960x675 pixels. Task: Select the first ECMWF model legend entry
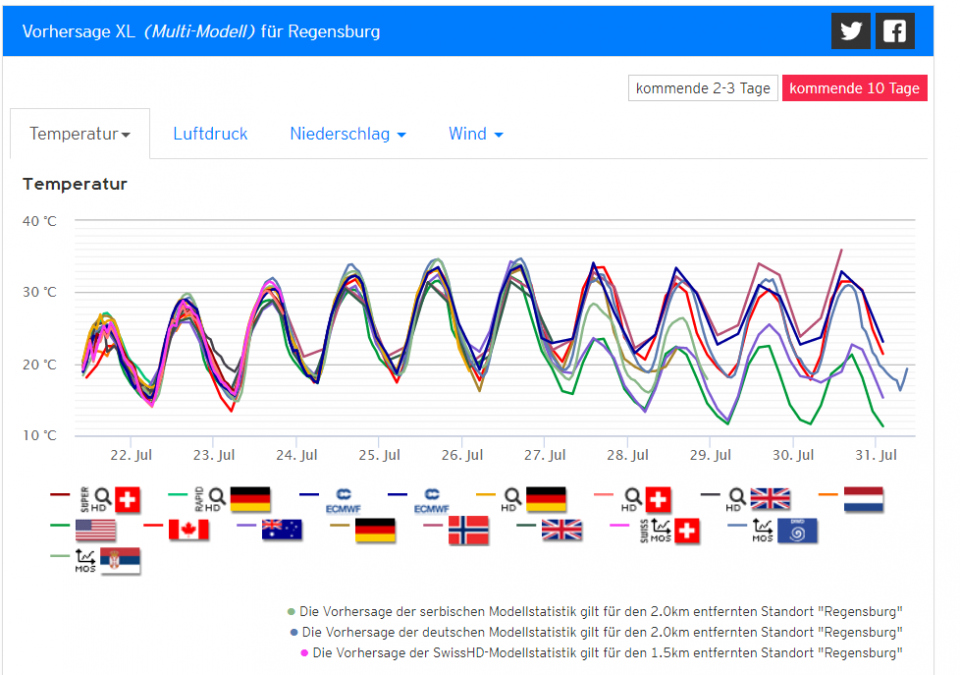344,499
